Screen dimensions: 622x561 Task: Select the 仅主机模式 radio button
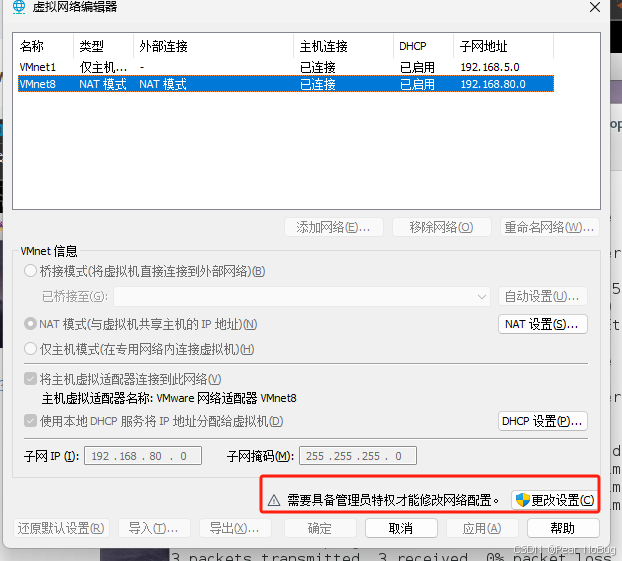[x=30, y=349]
